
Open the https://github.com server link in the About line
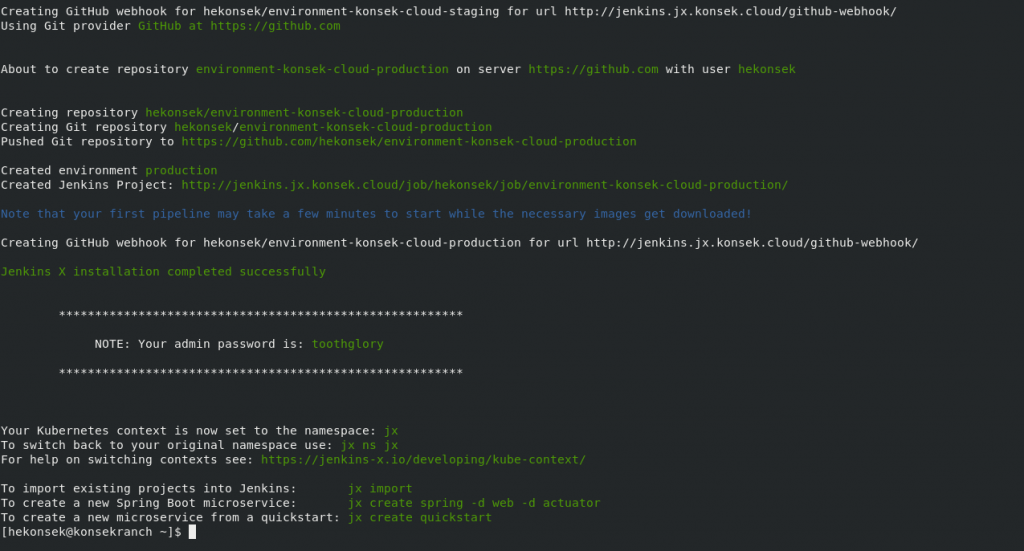[593, 69]
